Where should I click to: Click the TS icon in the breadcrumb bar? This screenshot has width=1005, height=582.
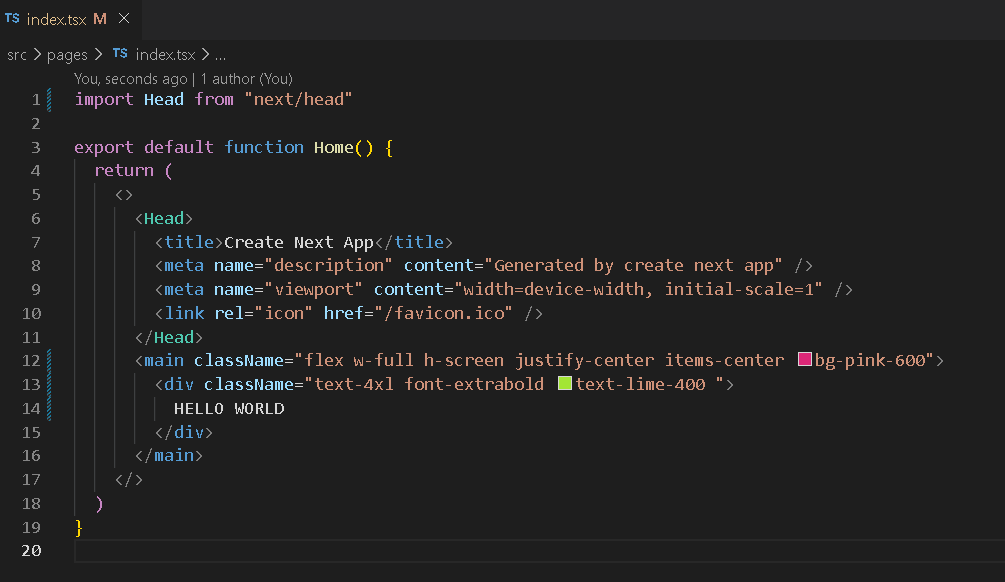click(x=120, y=54)
